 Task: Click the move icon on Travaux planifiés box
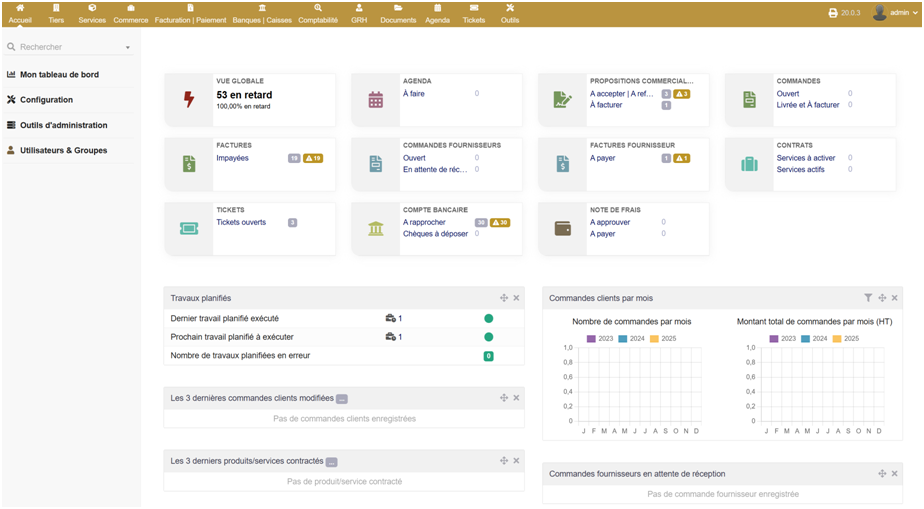coord(504,298)
